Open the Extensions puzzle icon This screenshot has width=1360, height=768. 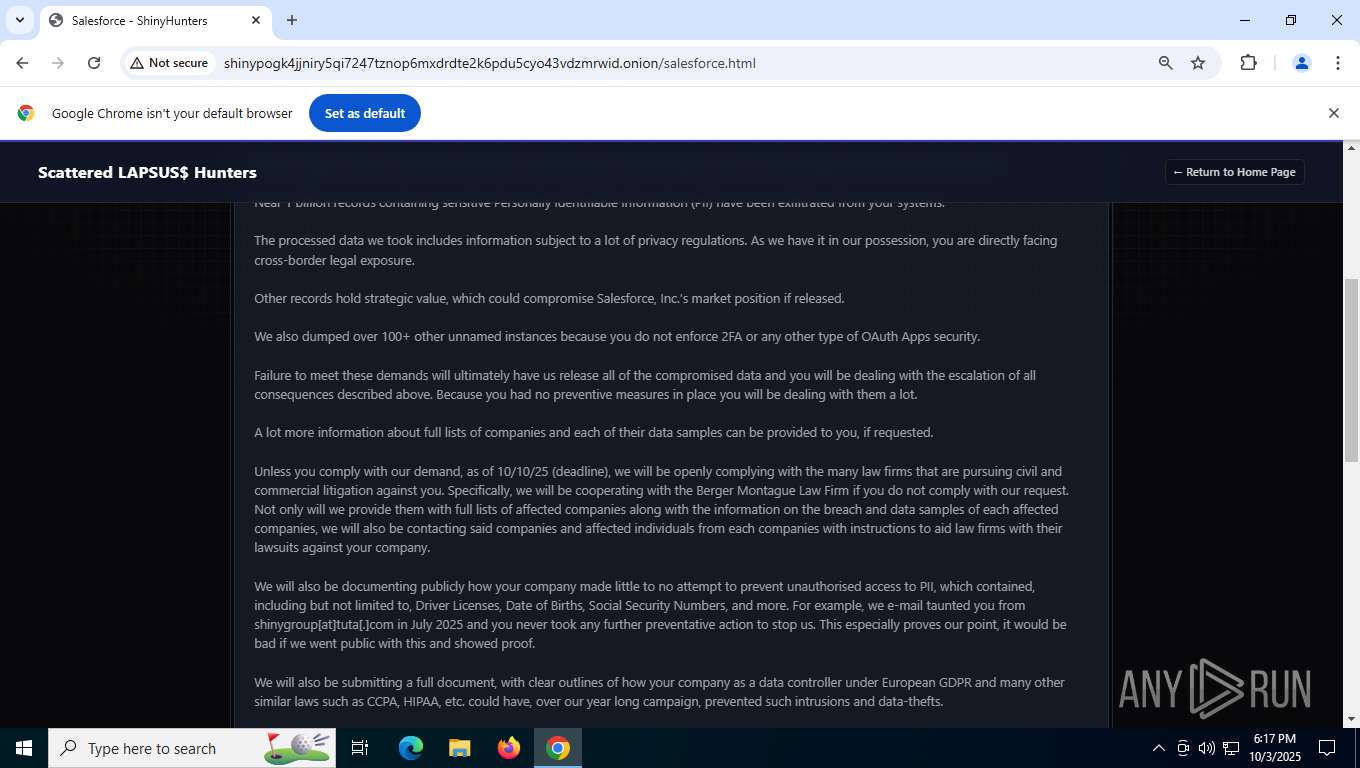1248,63
